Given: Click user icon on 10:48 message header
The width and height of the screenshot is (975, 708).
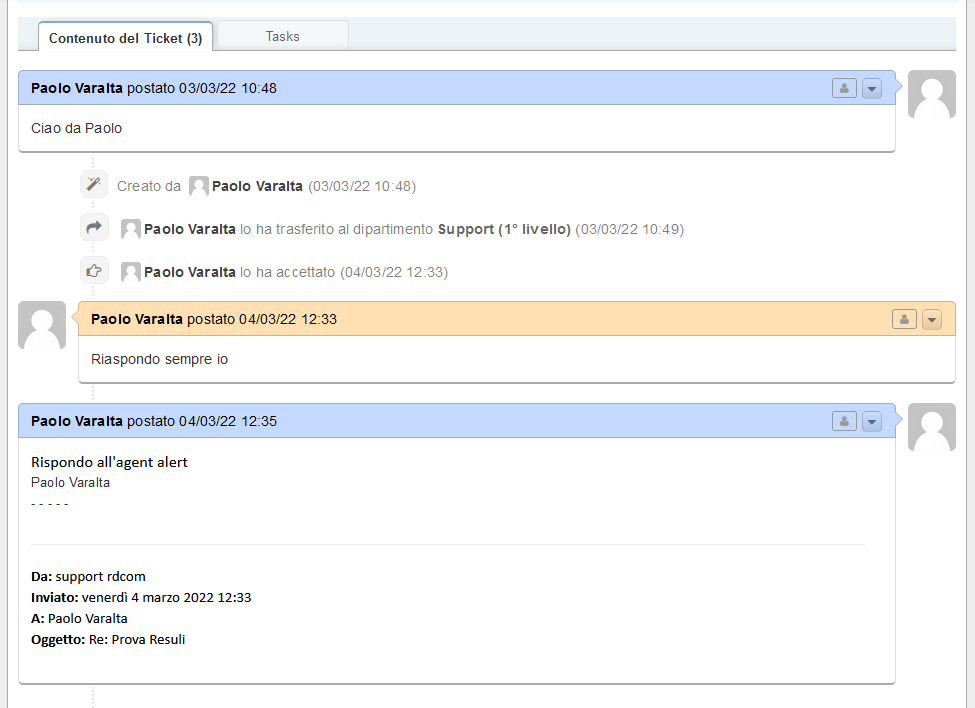Looking at the screenshot, I should pyautogui.click(x=844, y=88).
